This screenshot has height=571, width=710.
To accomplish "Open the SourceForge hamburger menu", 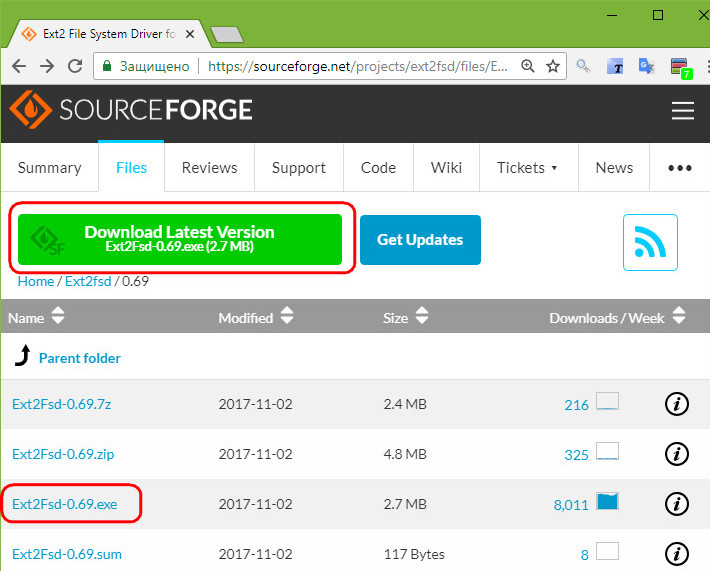I will pos(682,110).
